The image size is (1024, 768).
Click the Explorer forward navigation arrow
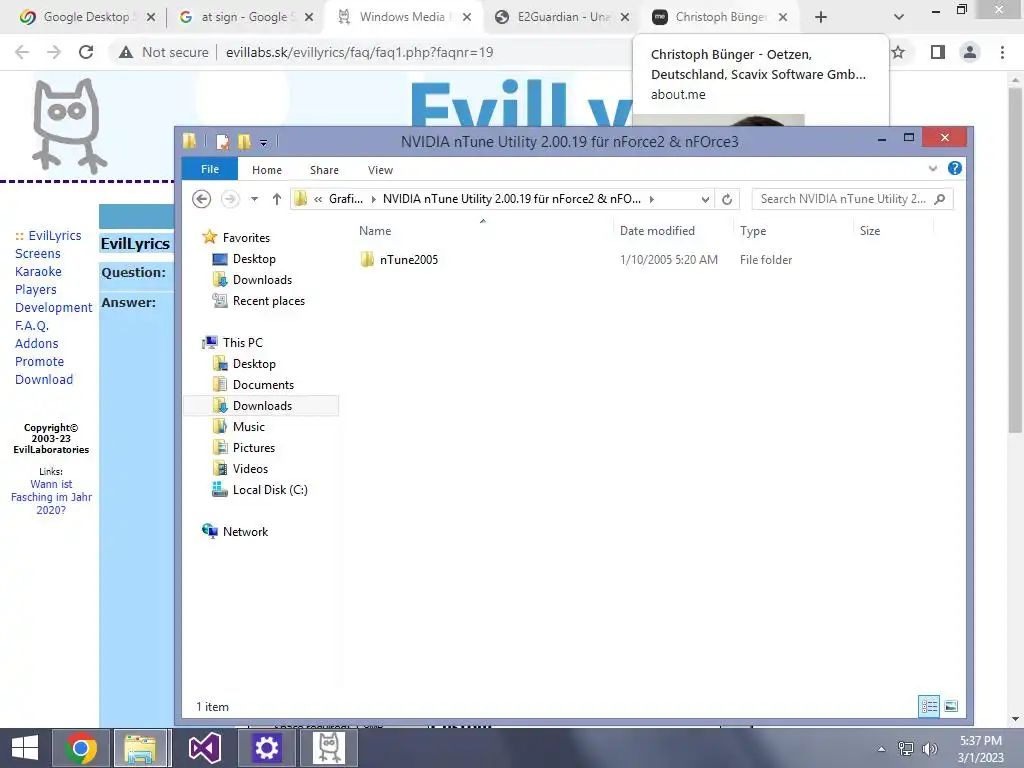click(230, 199)
